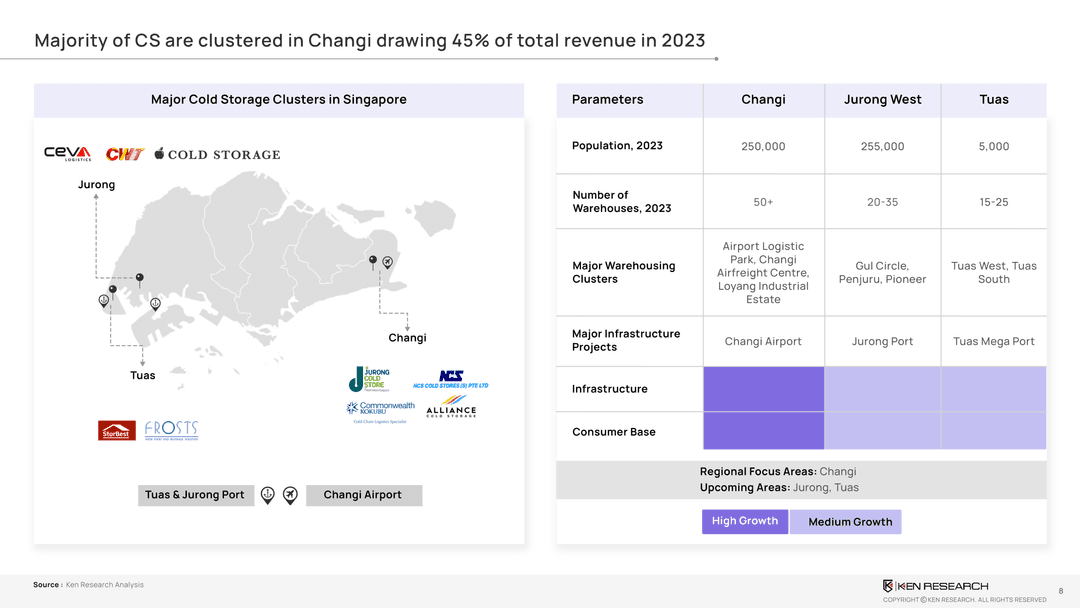Click the Tuas Mega Port table cell

993,342
